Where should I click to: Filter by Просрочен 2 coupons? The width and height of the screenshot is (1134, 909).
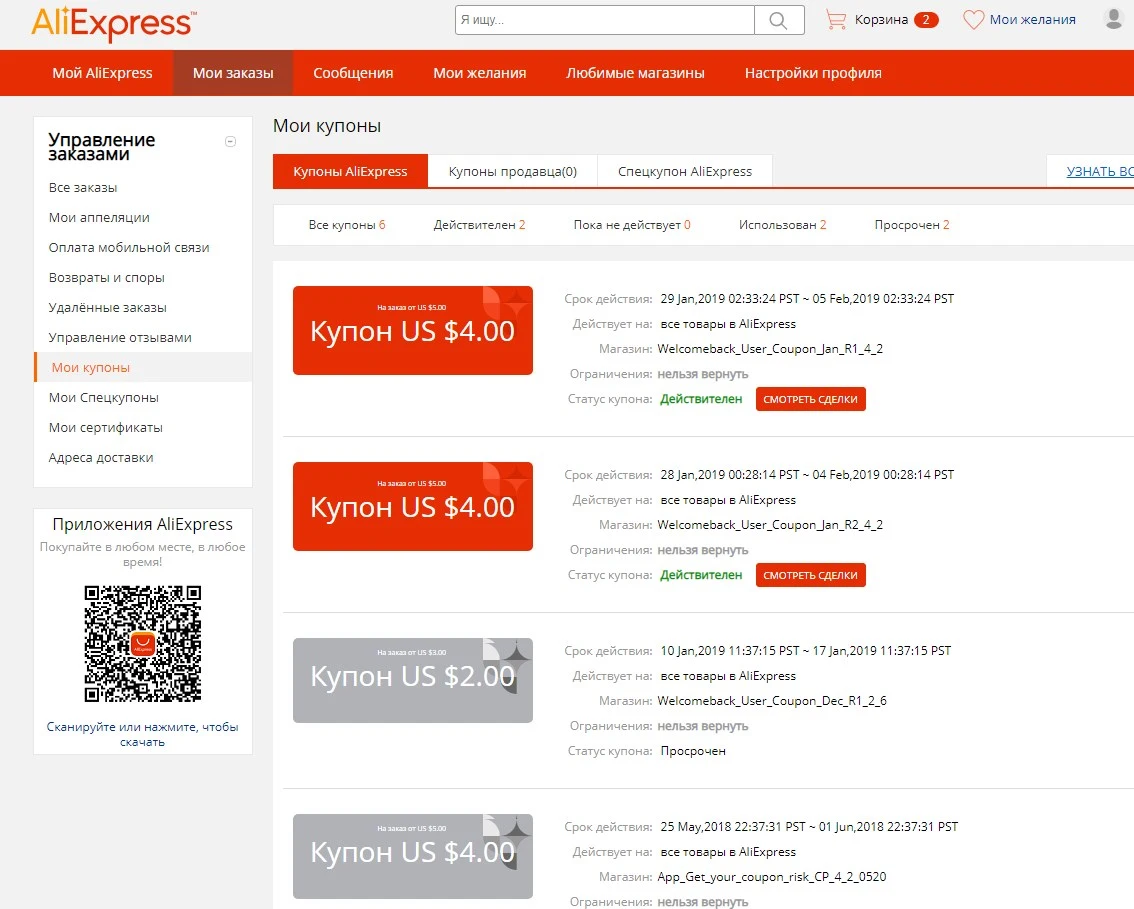pyautogui.click(x=912, y=225)
